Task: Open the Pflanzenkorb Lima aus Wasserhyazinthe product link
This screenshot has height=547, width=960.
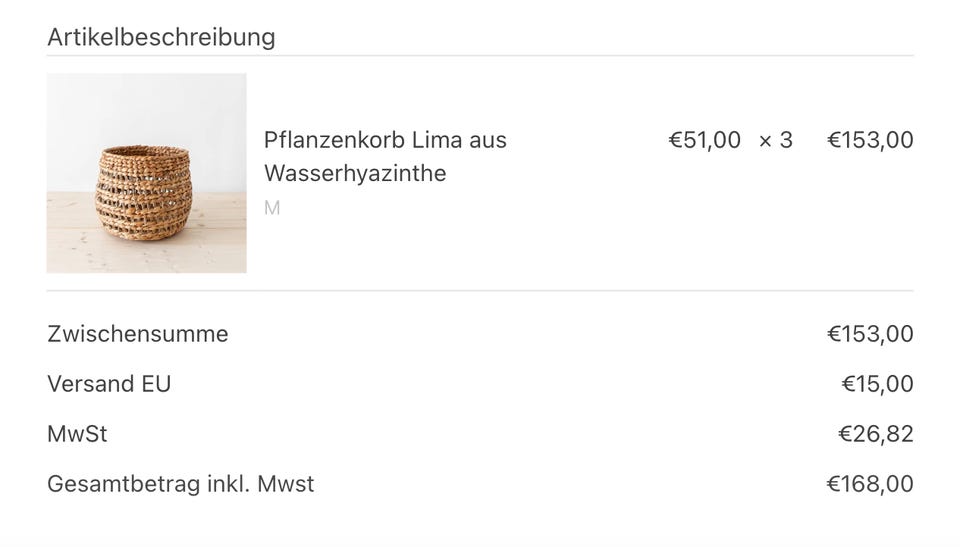Action: pos(385,140)
